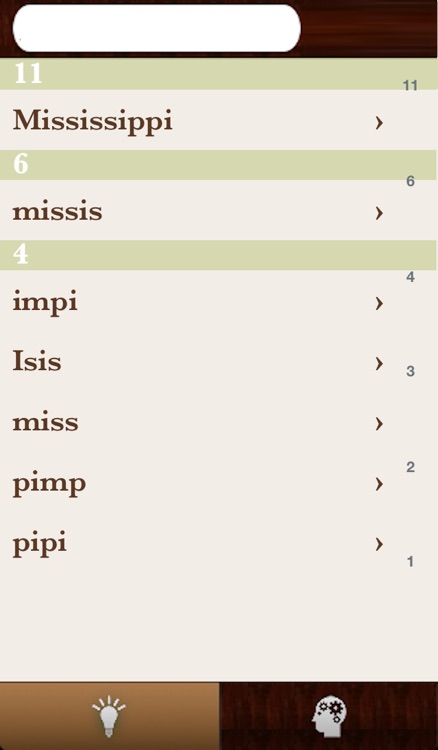
Task: Select the word missis
Action: 57,212
